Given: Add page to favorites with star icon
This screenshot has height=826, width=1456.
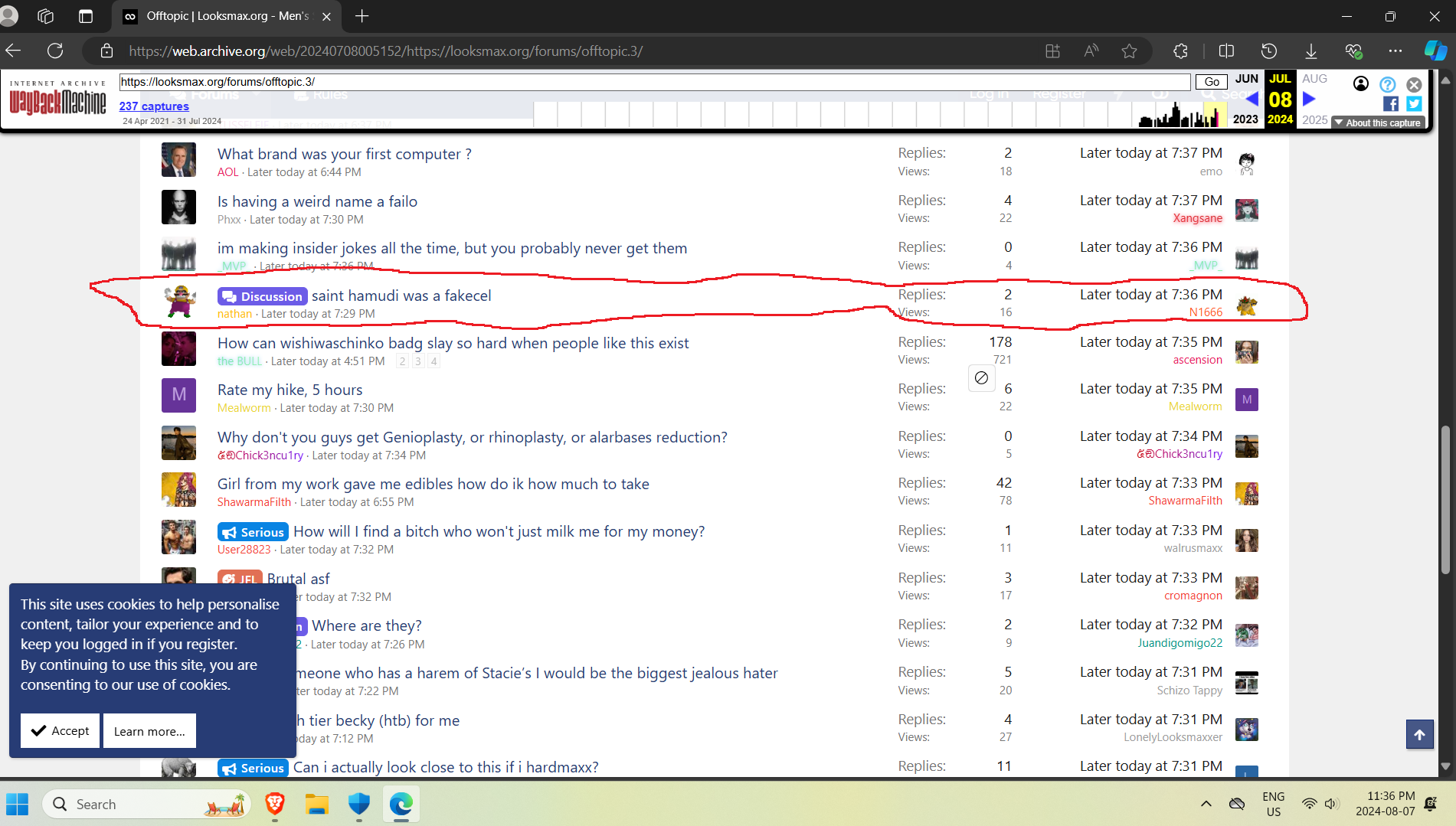Looking at the screenshot, I should [x=1129, y=51].
